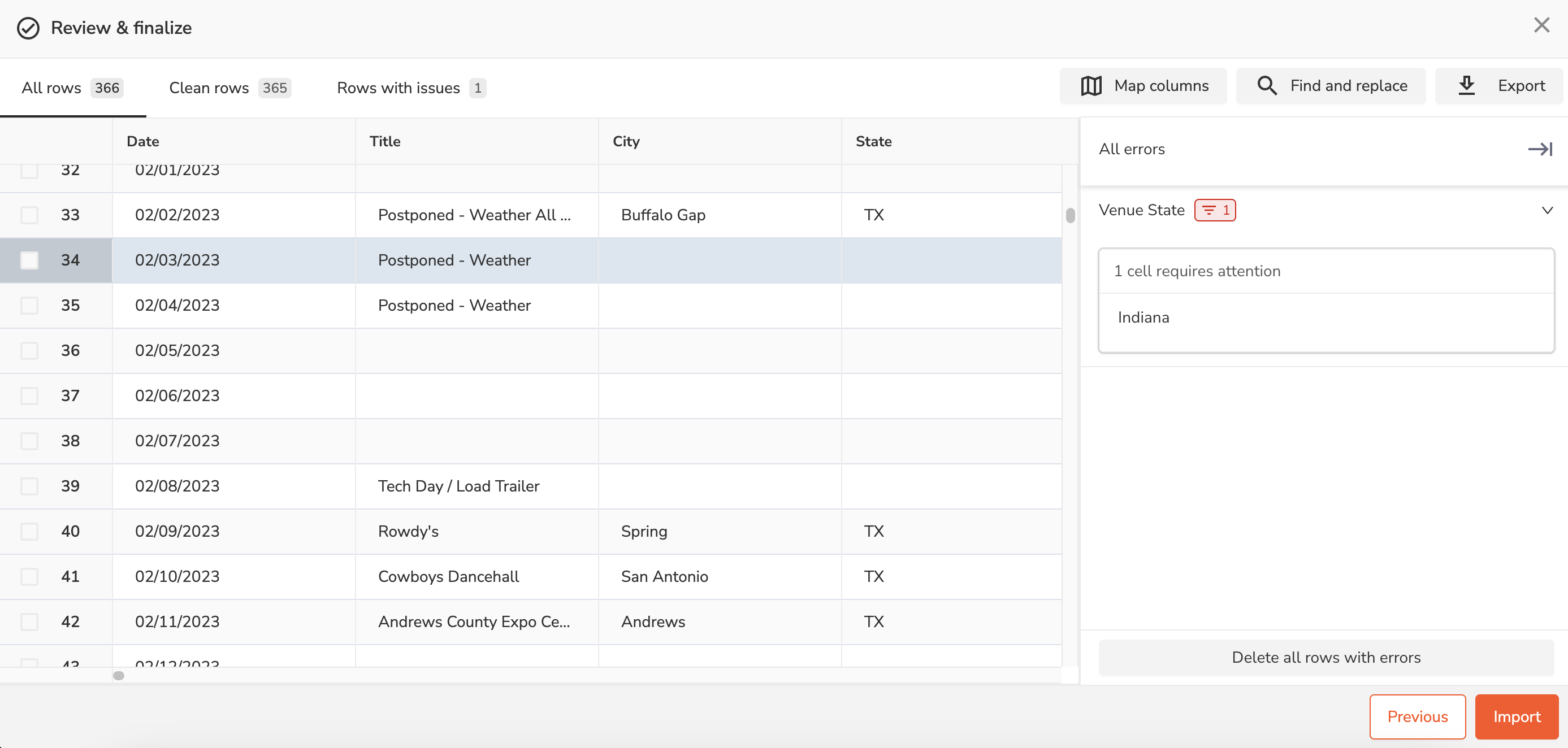Switch to the All rows tab

(72, 88)
